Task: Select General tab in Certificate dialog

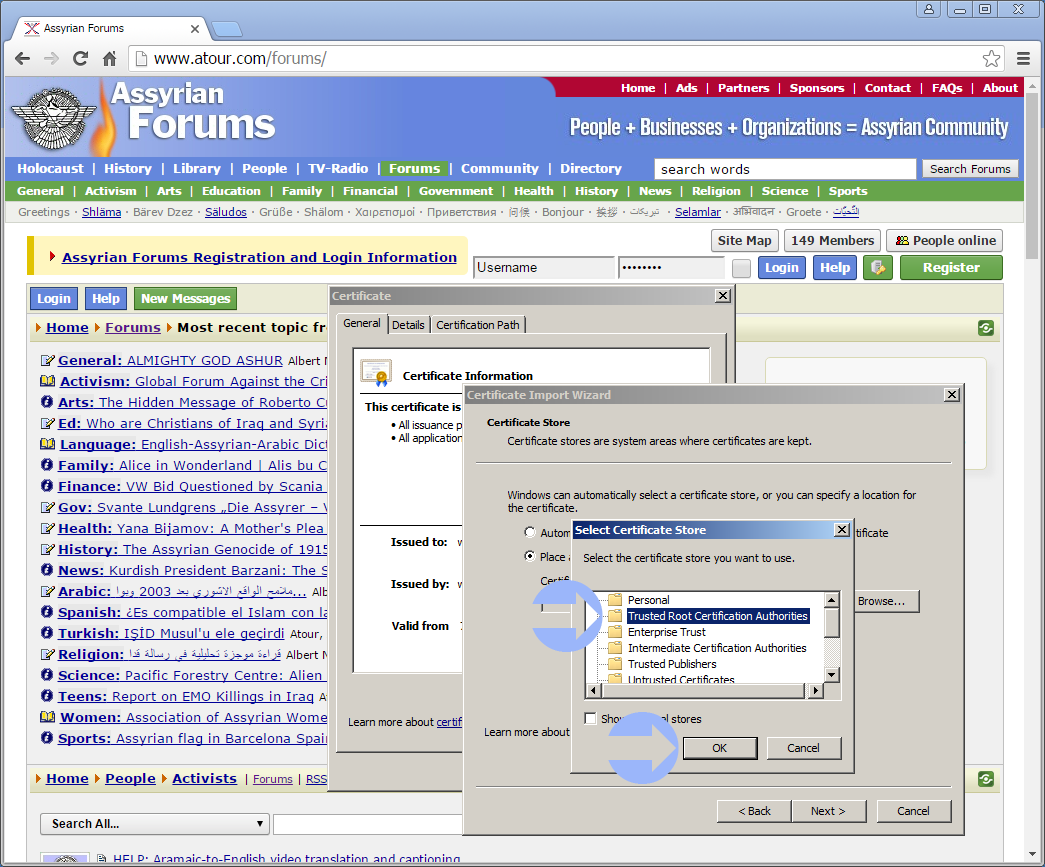Action: tap(362, 323)
